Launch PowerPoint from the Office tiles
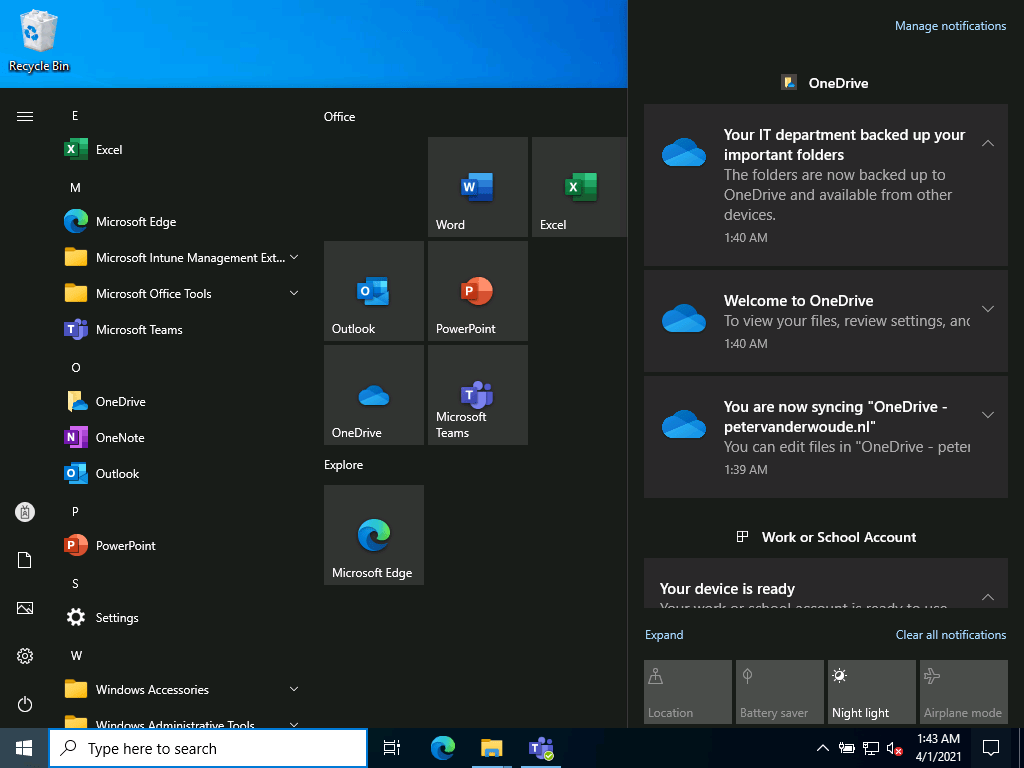This screenshot has width=1024, height=768. [477, 291]
